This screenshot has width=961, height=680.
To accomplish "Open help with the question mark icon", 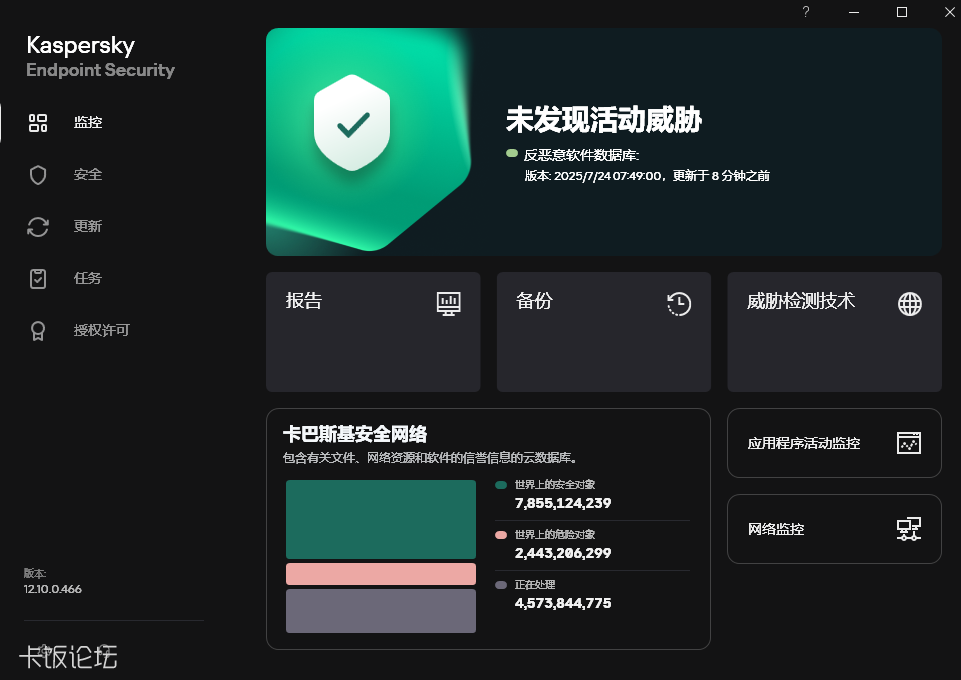I will (x=806, y=12).
